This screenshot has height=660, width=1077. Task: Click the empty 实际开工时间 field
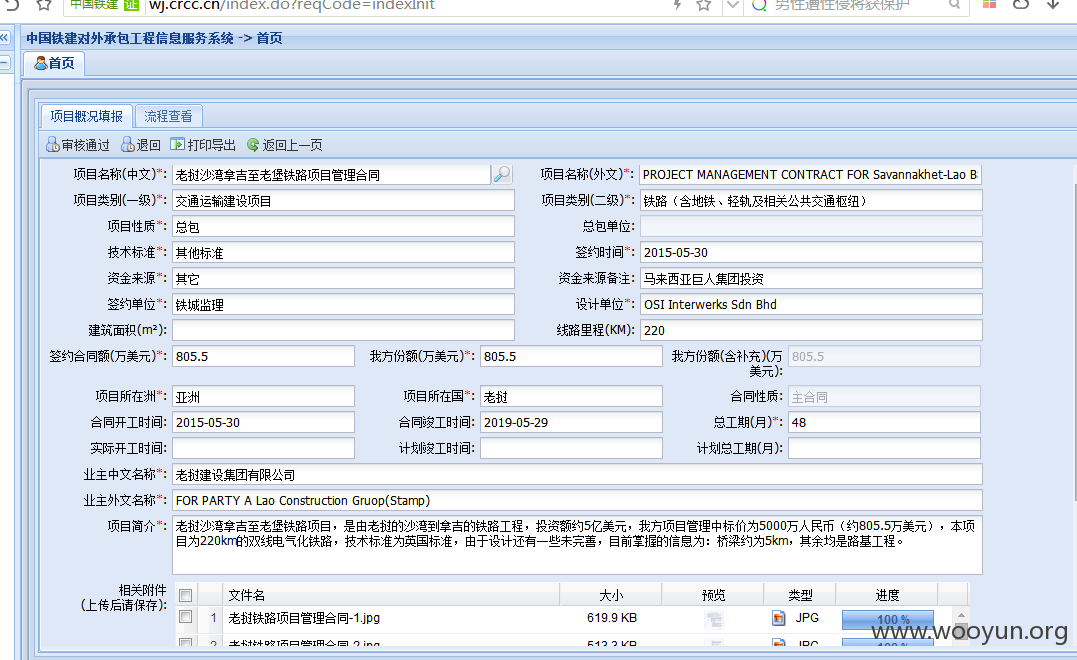click(263, 448)
